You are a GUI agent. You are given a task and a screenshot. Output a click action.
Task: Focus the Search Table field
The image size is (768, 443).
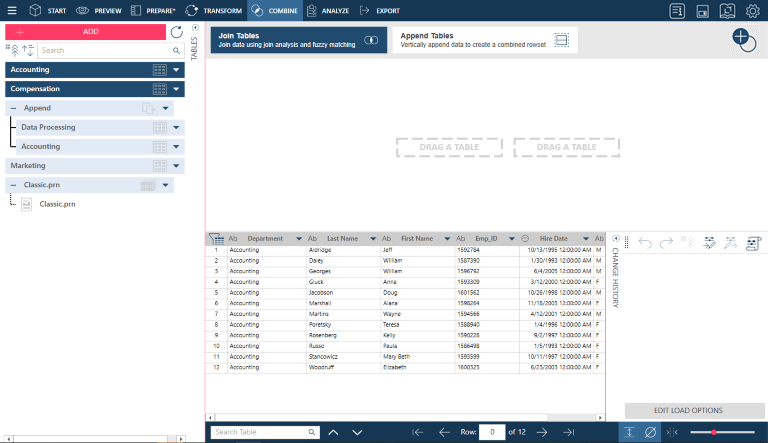265,432
